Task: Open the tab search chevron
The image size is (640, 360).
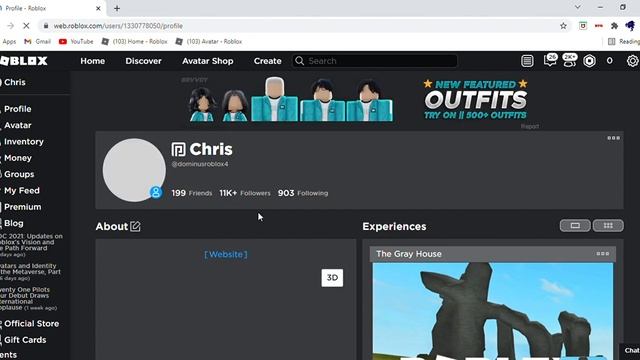Action: coord(578,7)
